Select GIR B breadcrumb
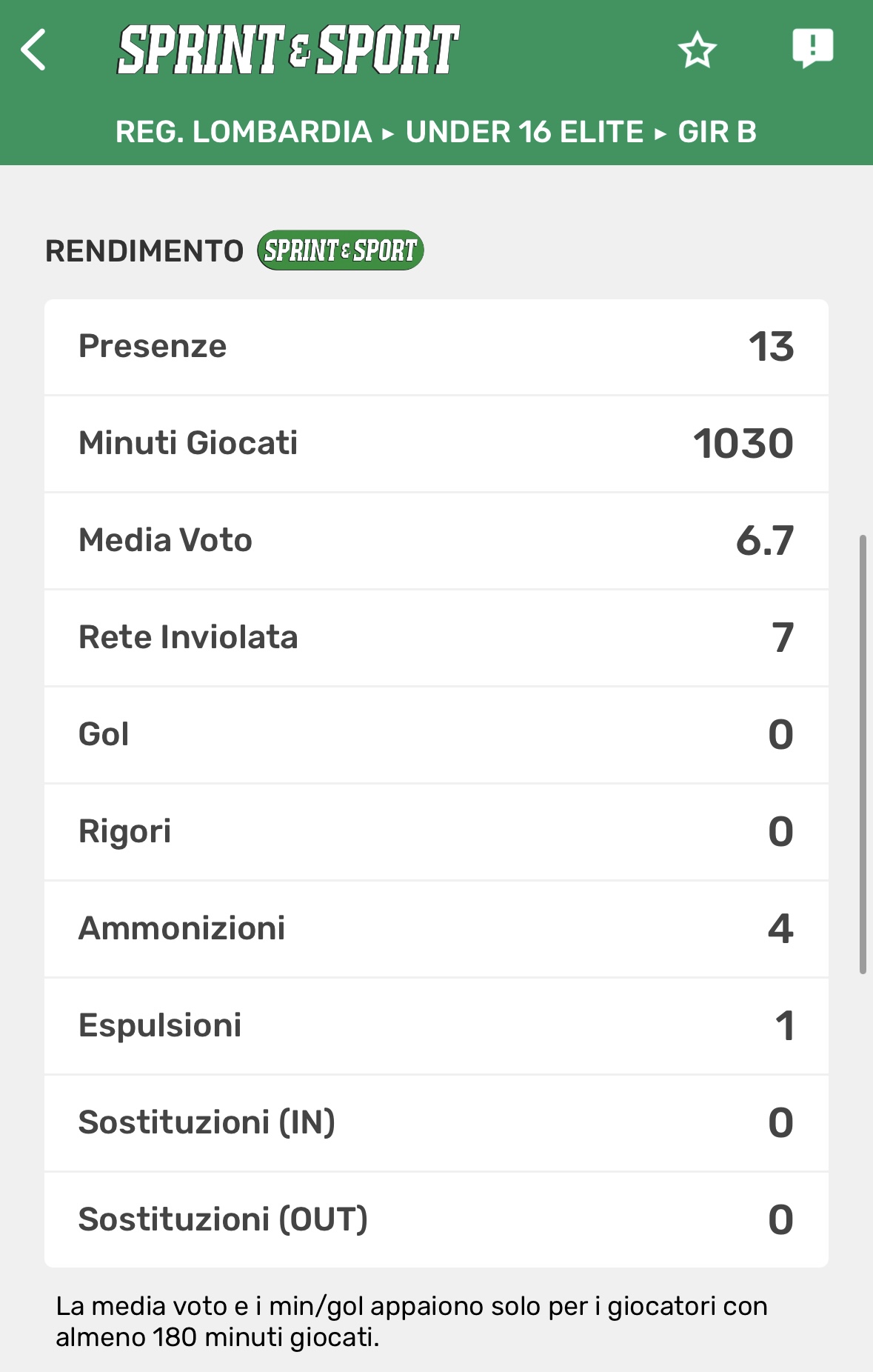Screen dimensions: 873x1372 [717, 132]
